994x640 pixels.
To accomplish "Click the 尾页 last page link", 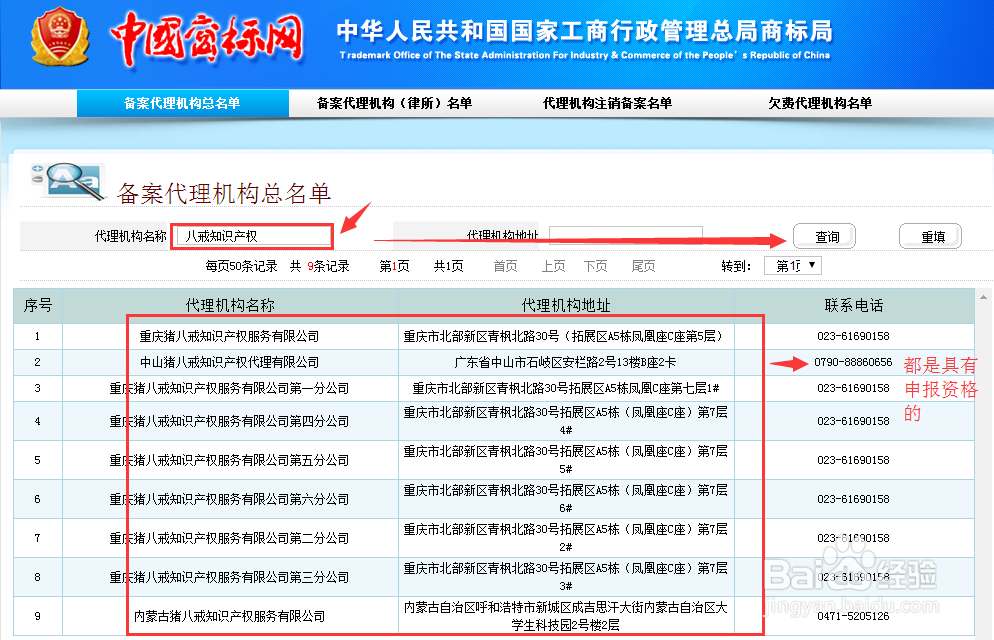I will tap(643, 266).
